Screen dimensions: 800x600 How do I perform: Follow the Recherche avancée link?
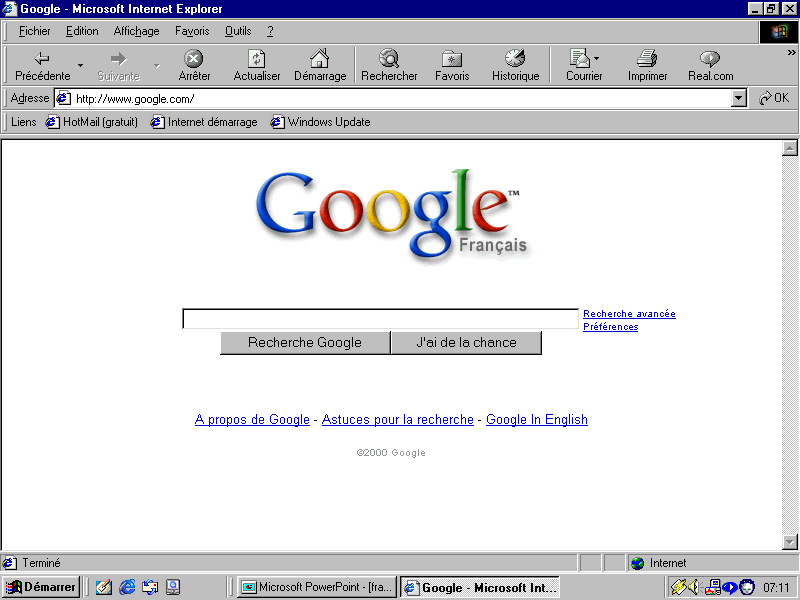click(629, 314)
